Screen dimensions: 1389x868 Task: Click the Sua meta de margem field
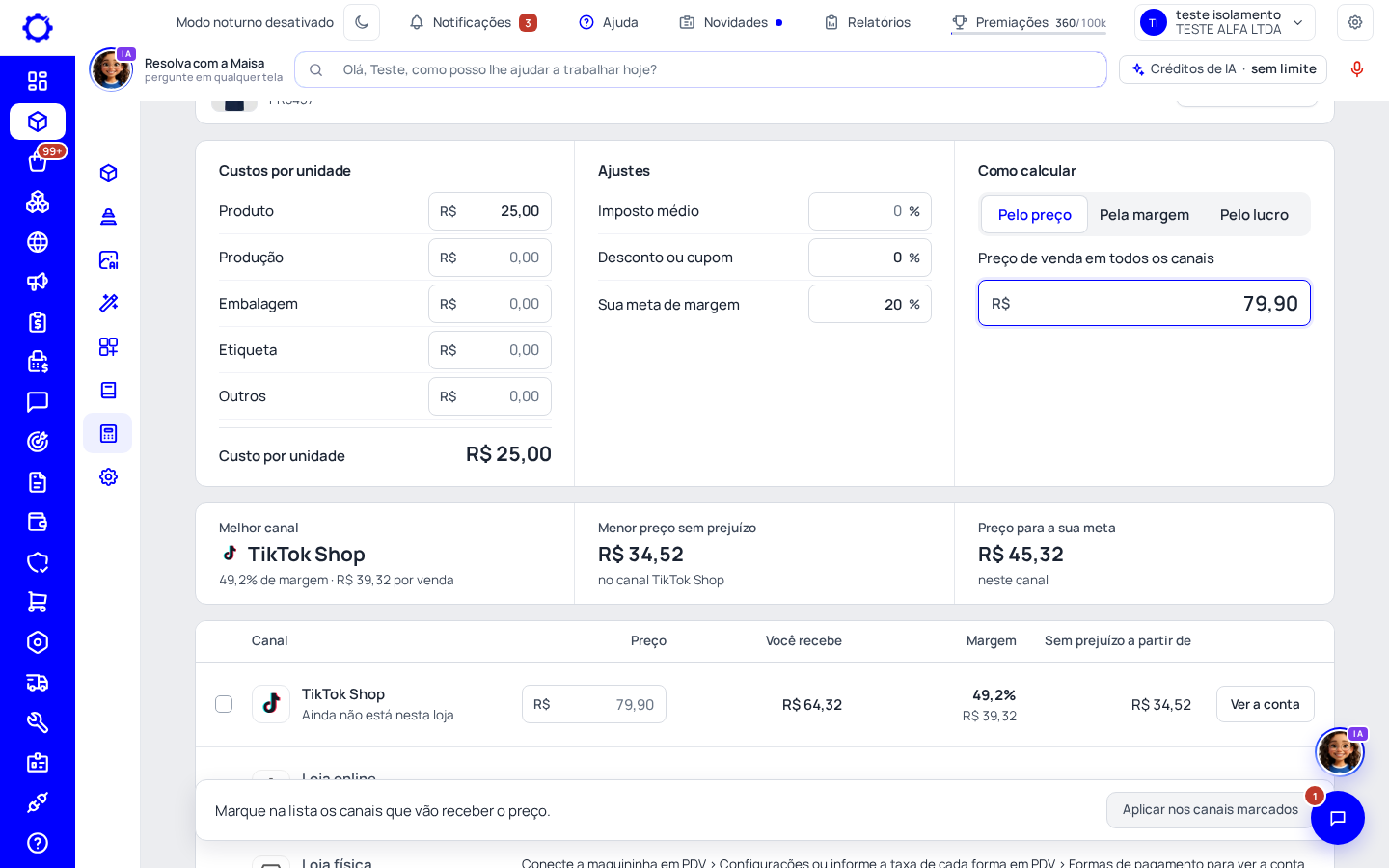870,304
